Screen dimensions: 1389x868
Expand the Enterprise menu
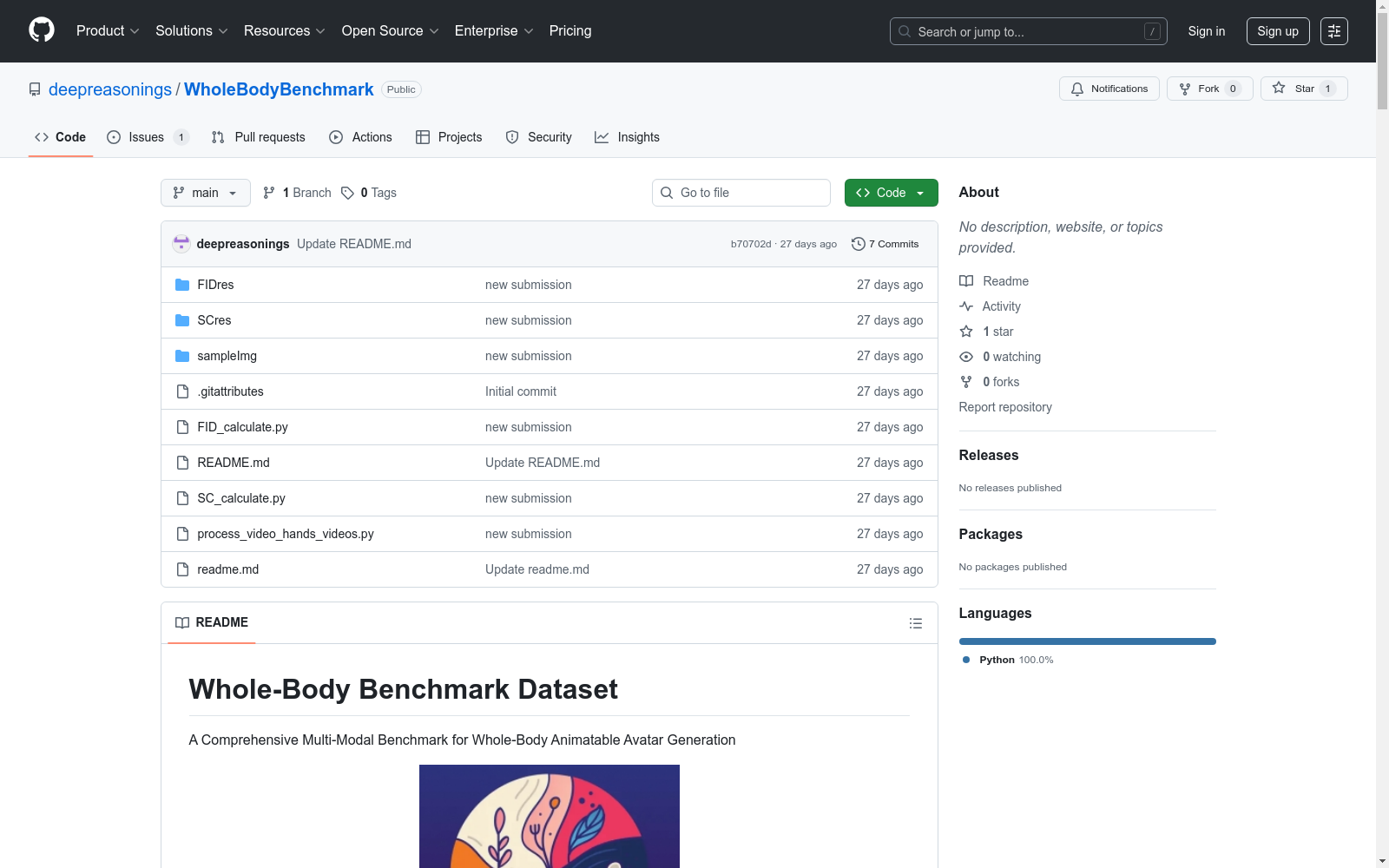point(494,31)
